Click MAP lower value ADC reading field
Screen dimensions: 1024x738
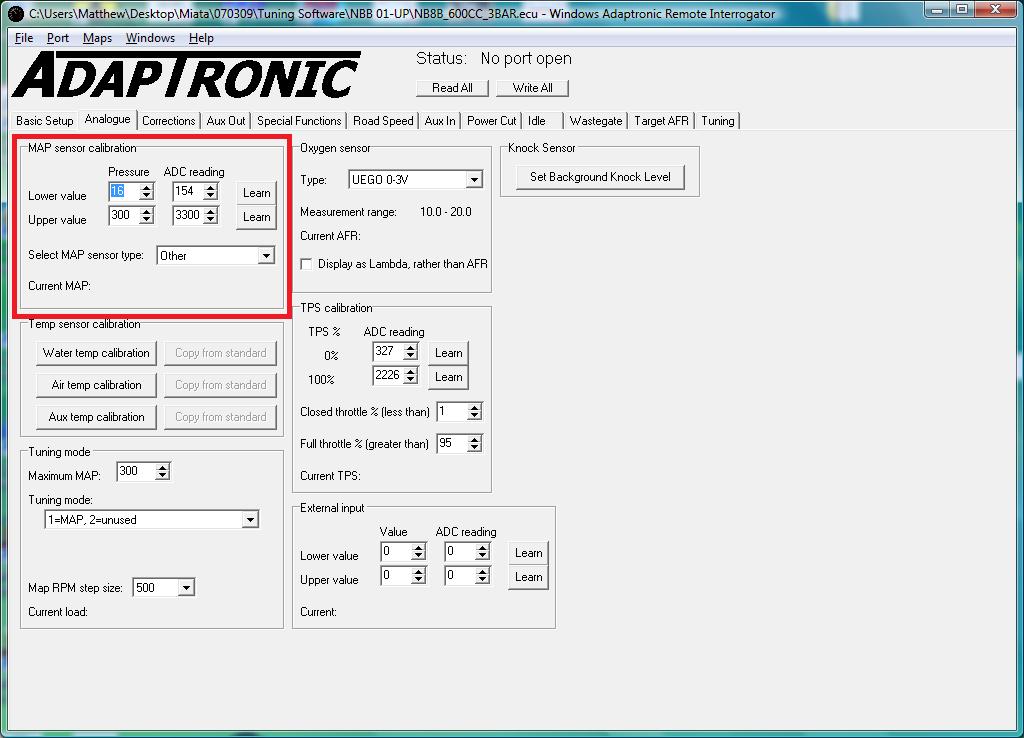coord(188,191)
